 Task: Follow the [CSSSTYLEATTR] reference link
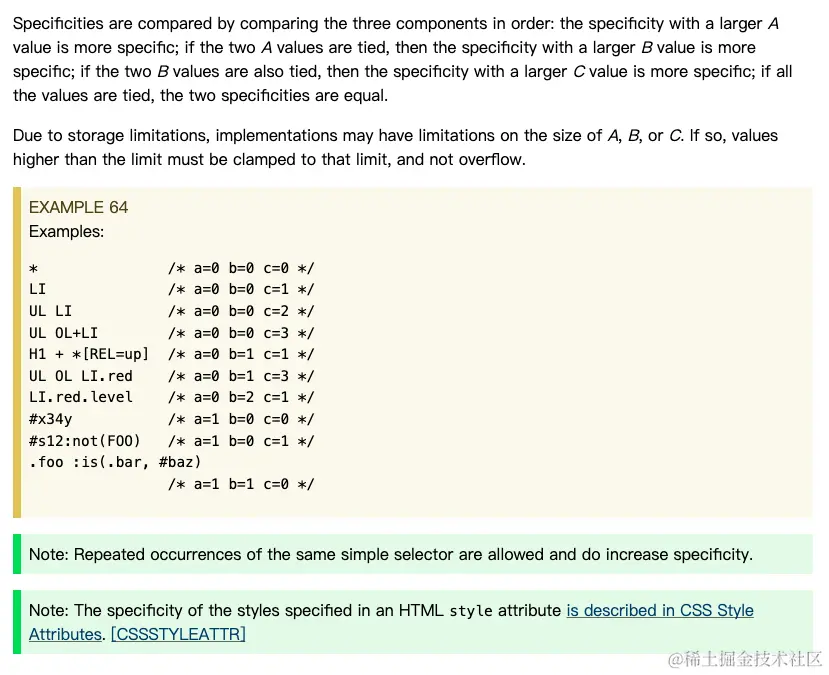[x=178, y=634]
